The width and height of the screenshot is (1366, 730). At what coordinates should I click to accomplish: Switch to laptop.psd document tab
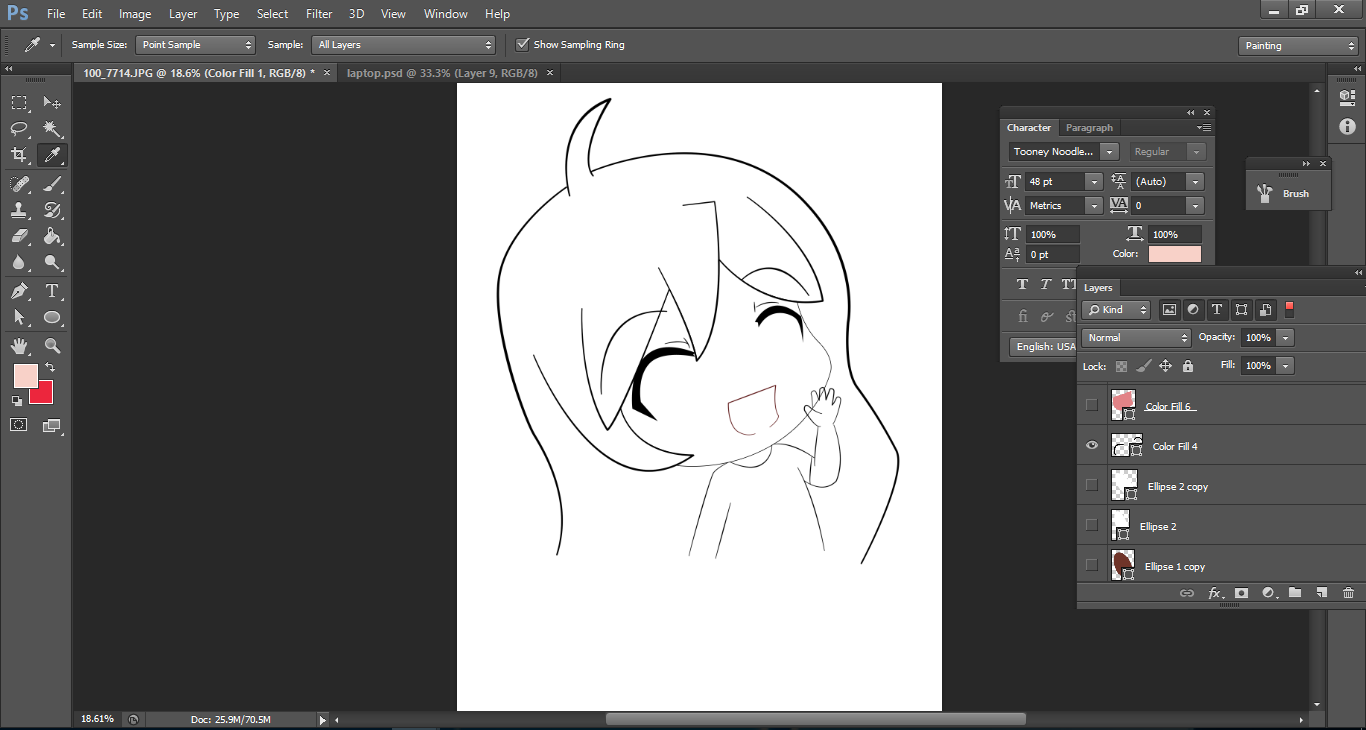pyautogui.click(x=442, y=73)
